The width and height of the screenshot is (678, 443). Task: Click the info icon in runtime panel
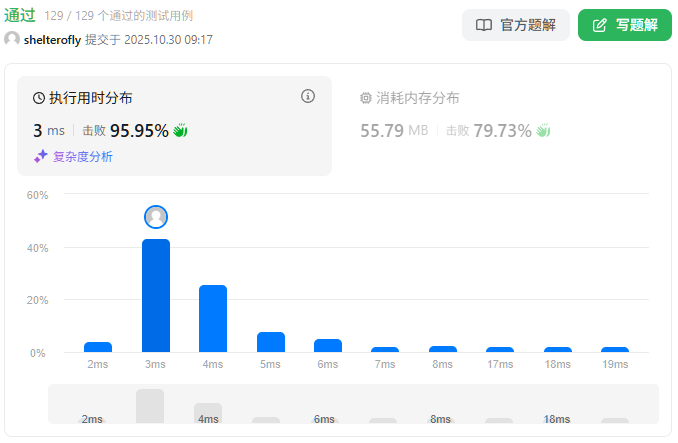308,97
